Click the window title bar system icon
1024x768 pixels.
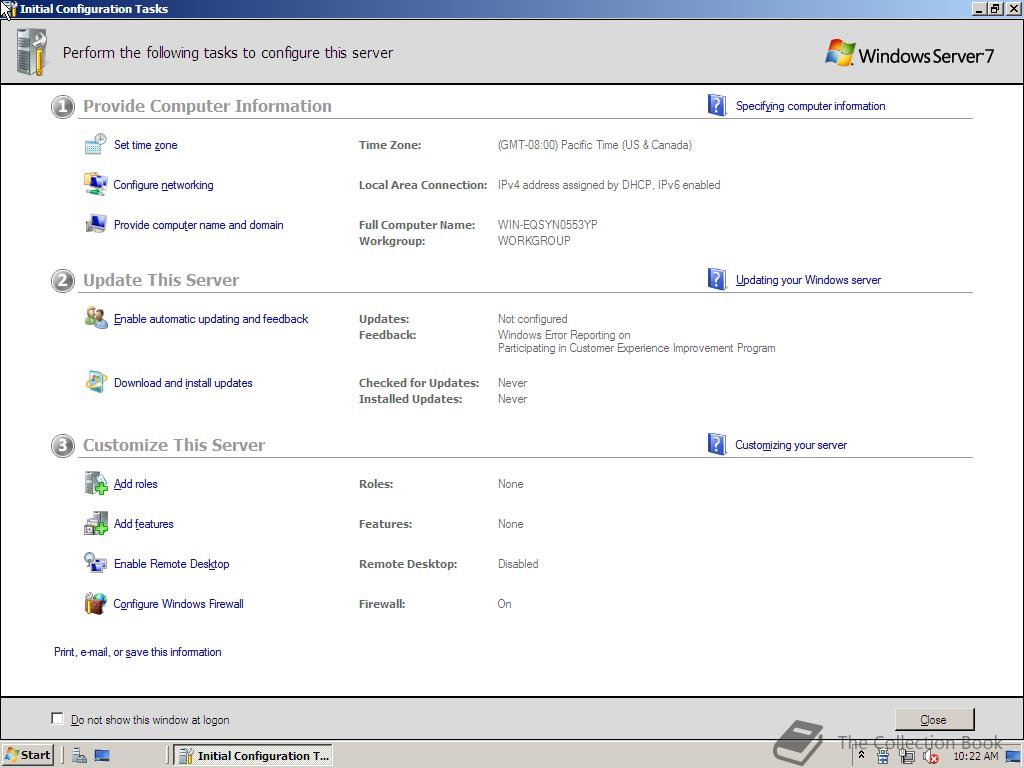[x=8, y=8]
